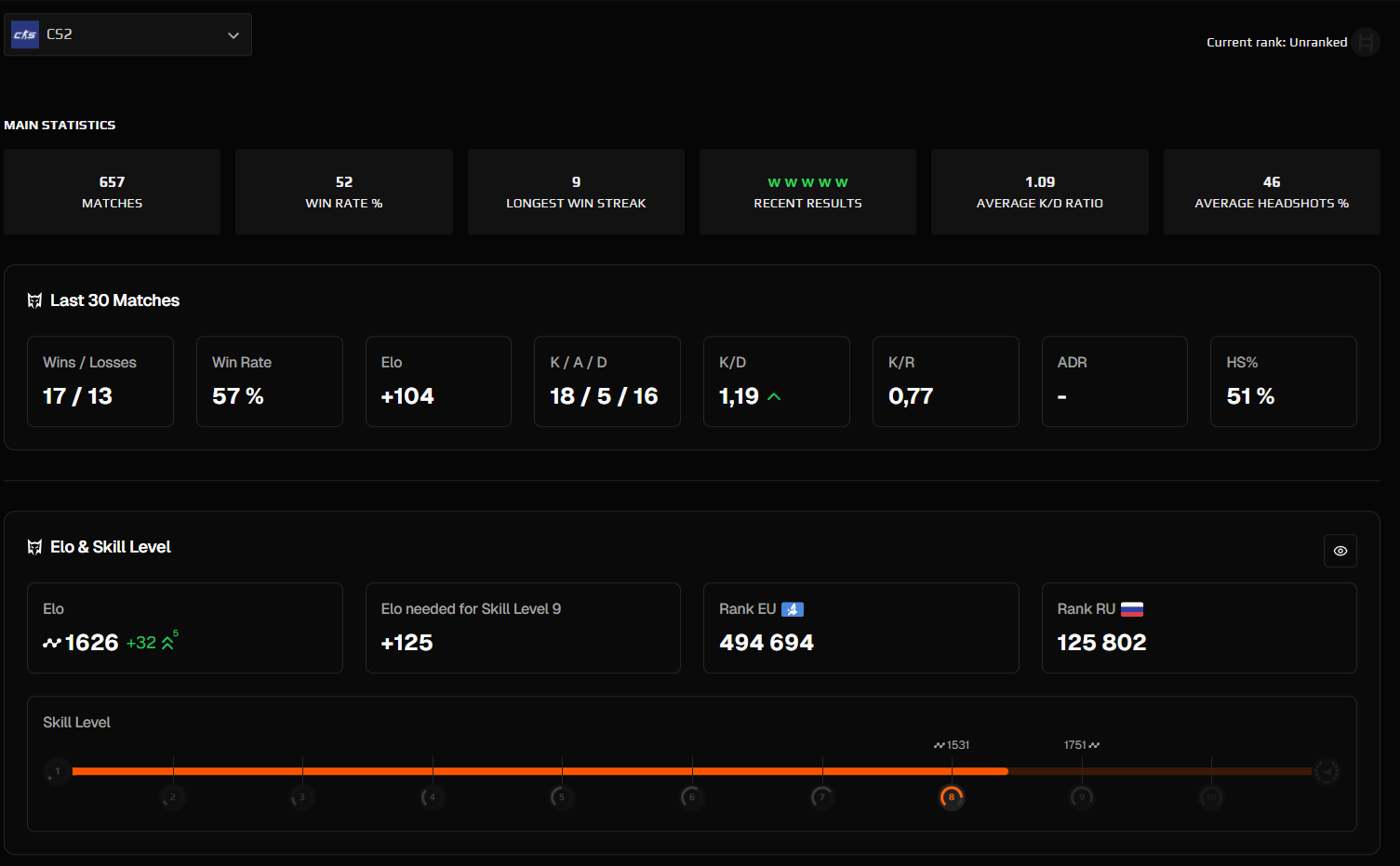
Task: Click the Current rank: Unranked label
Action: point(1276,42)
